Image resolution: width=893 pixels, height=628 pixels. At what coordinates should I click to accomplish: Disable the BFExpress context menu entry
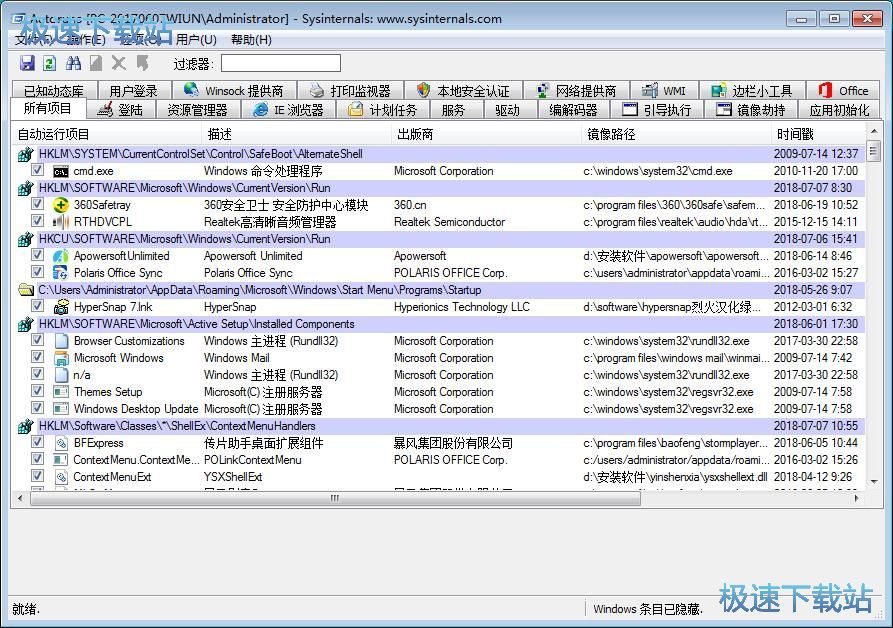tap(37, 443)
